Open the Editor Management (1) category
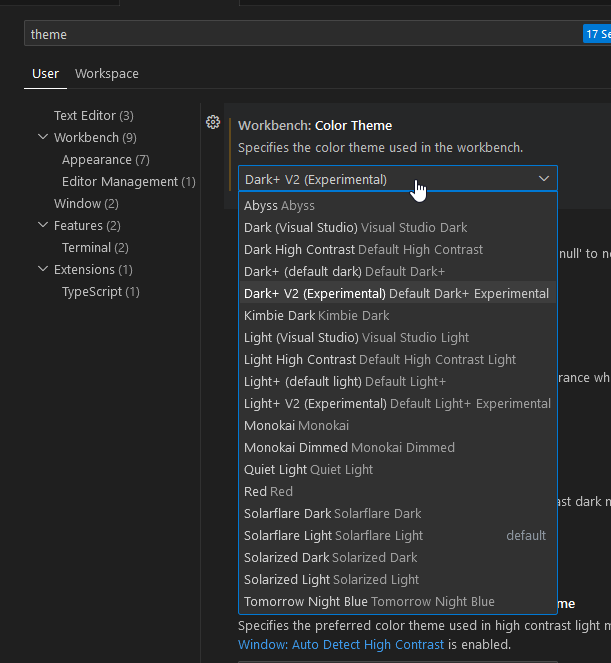Image resolution: width=611 pixels, height=663 pixels. (x=129, y=181)
